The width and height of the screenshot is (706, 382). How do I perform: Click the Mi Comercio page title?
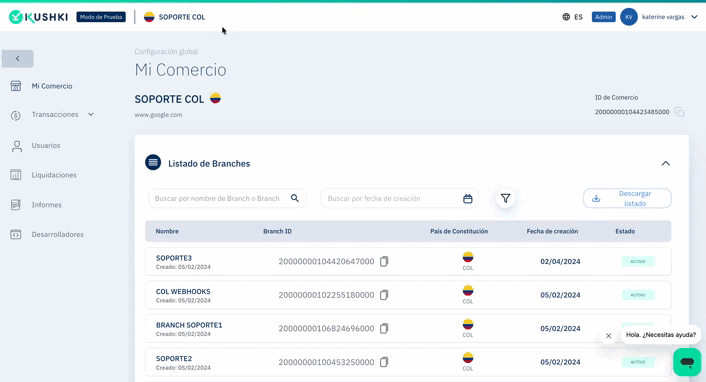pyautogui.click(x=181, y=70)
